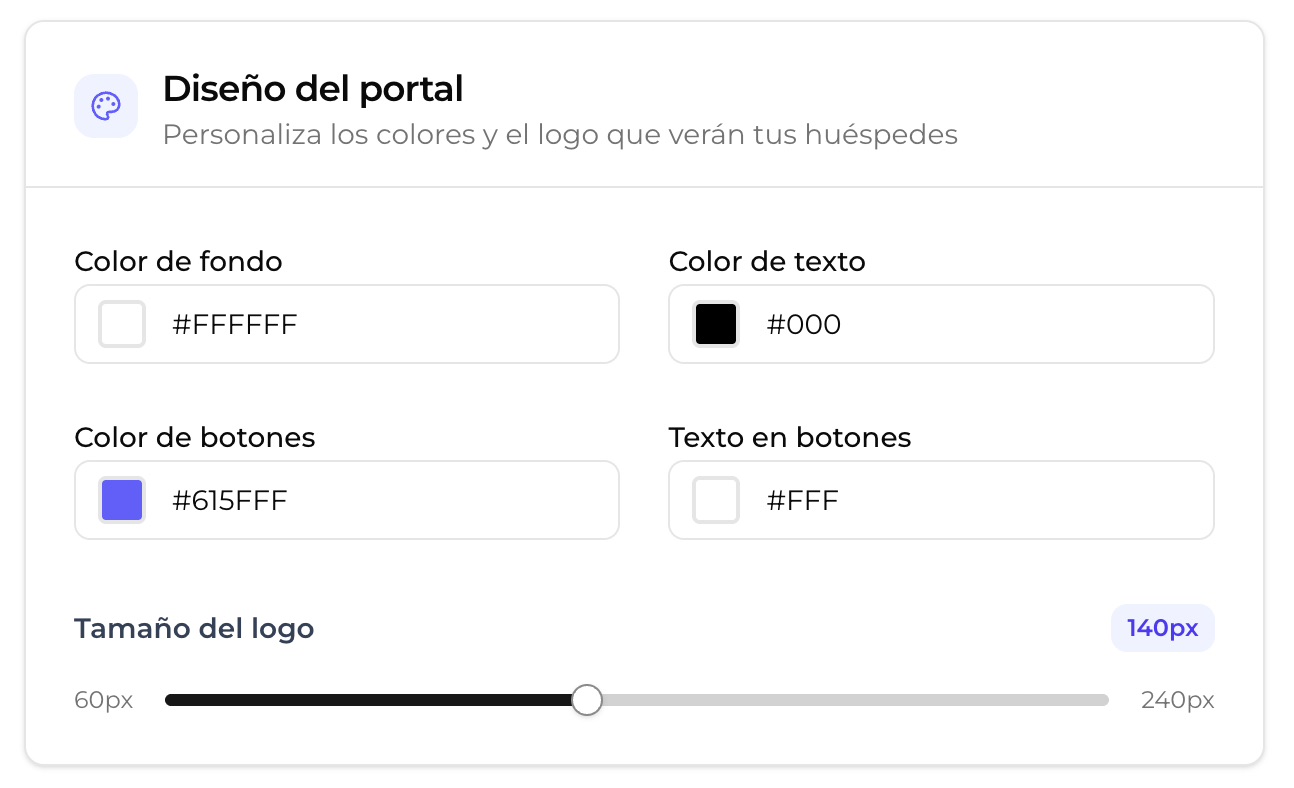Open the white Texto en botones swatch

point(716,500)
